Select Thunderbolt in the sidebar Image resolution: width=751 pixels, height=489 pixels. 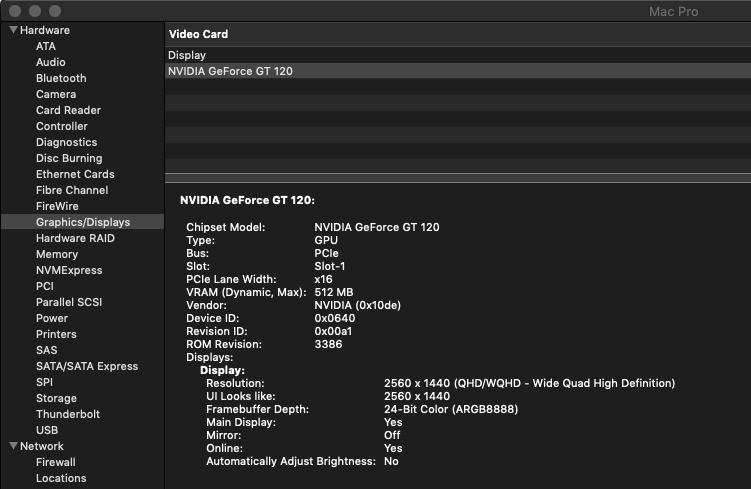coord(68,414)
